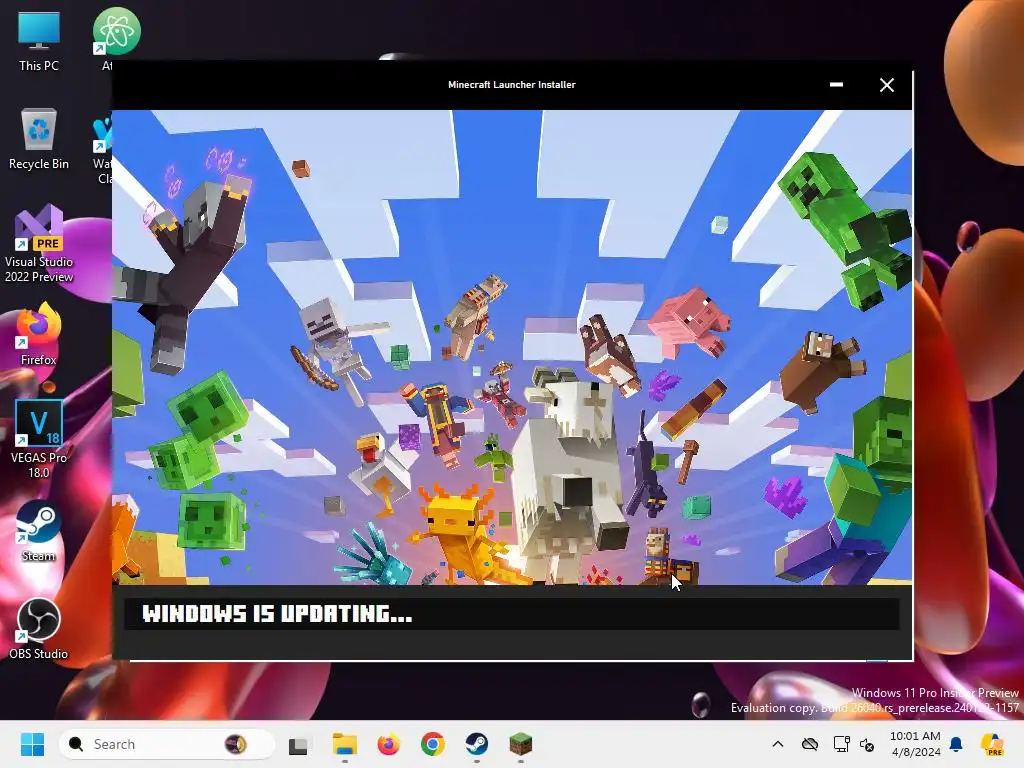
Task: Minimize the Minecraft Launcher Installer window
Action: [836, 85]
